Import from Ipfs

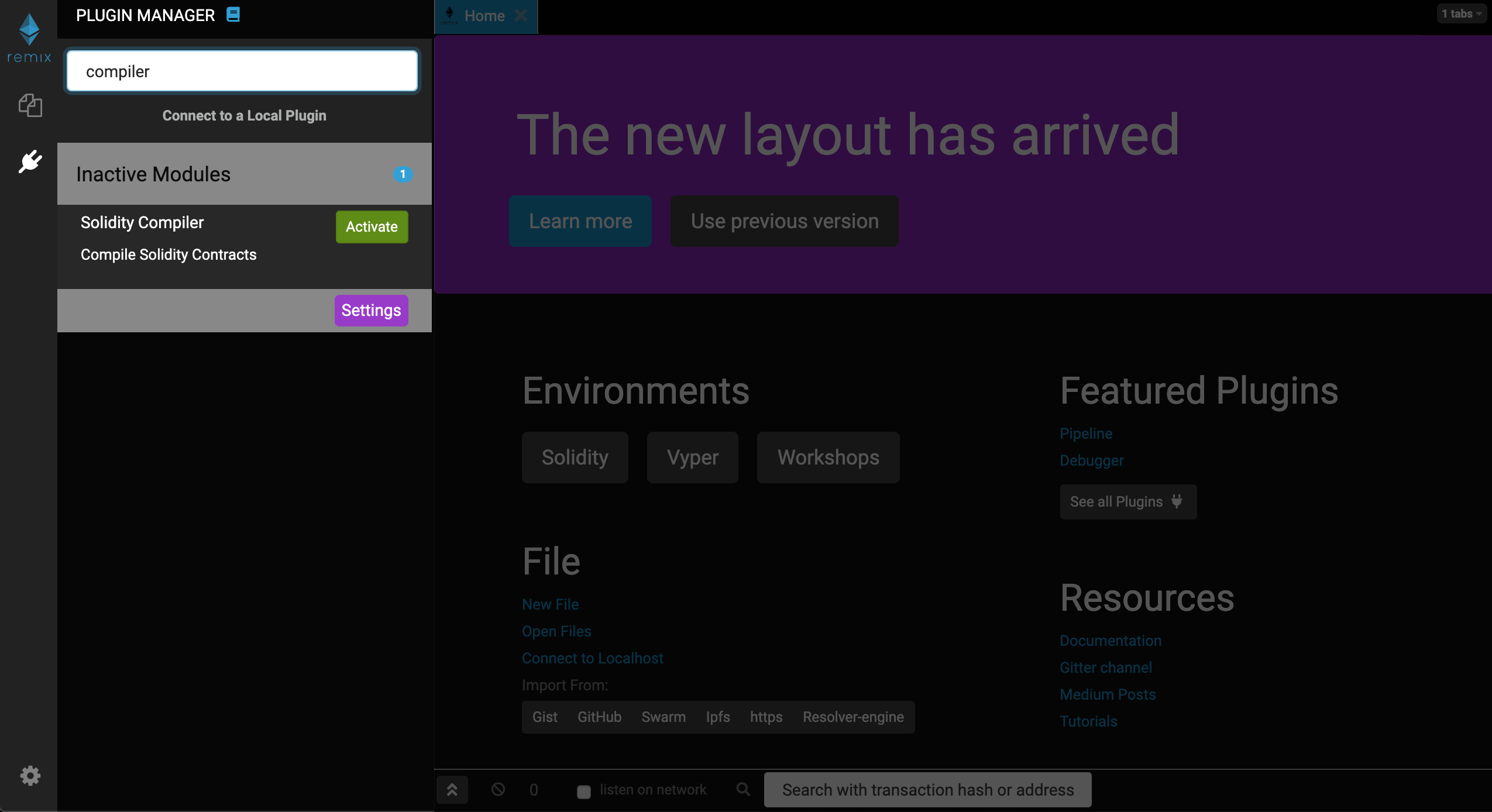[x=718, y=717]
